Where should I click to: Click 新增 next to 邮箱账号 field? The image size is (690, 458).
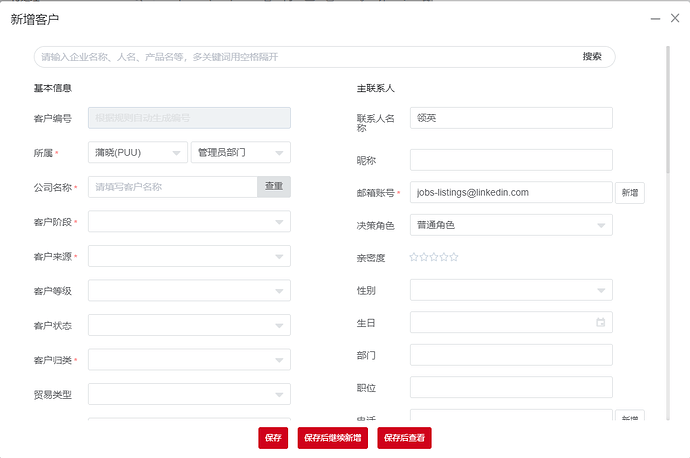[629, 193]
